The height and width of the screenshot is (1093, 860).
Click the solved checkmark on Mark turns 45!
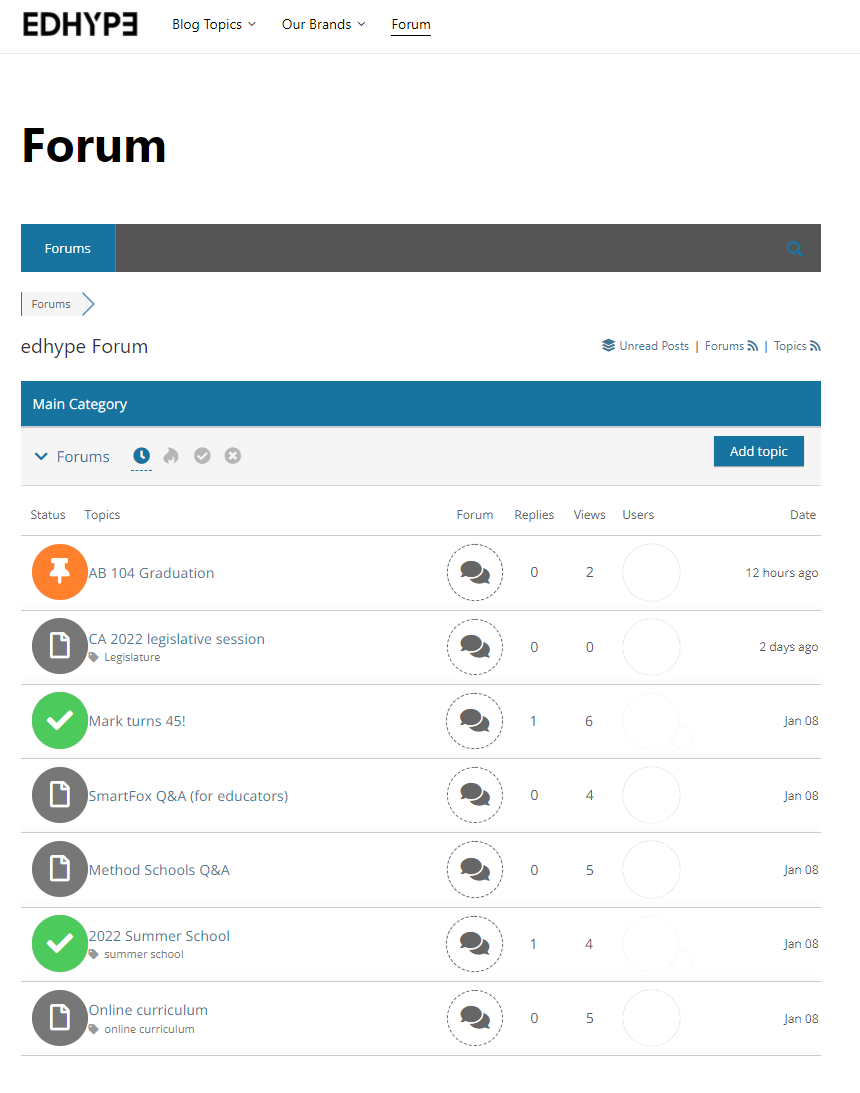click(59, 720)
